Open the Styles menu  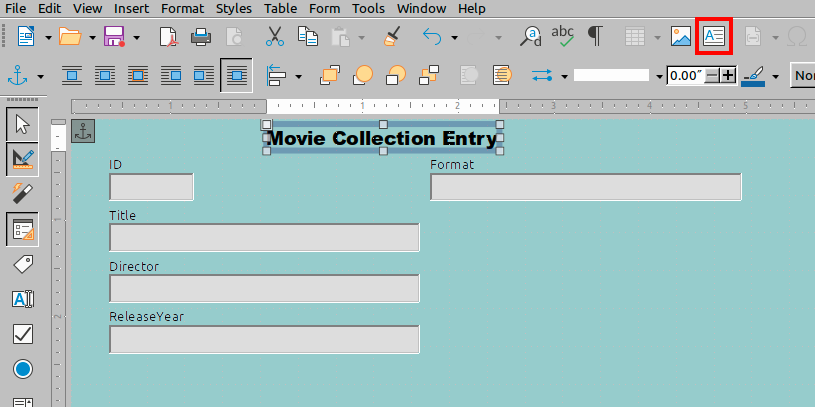(x=234, y=8)
